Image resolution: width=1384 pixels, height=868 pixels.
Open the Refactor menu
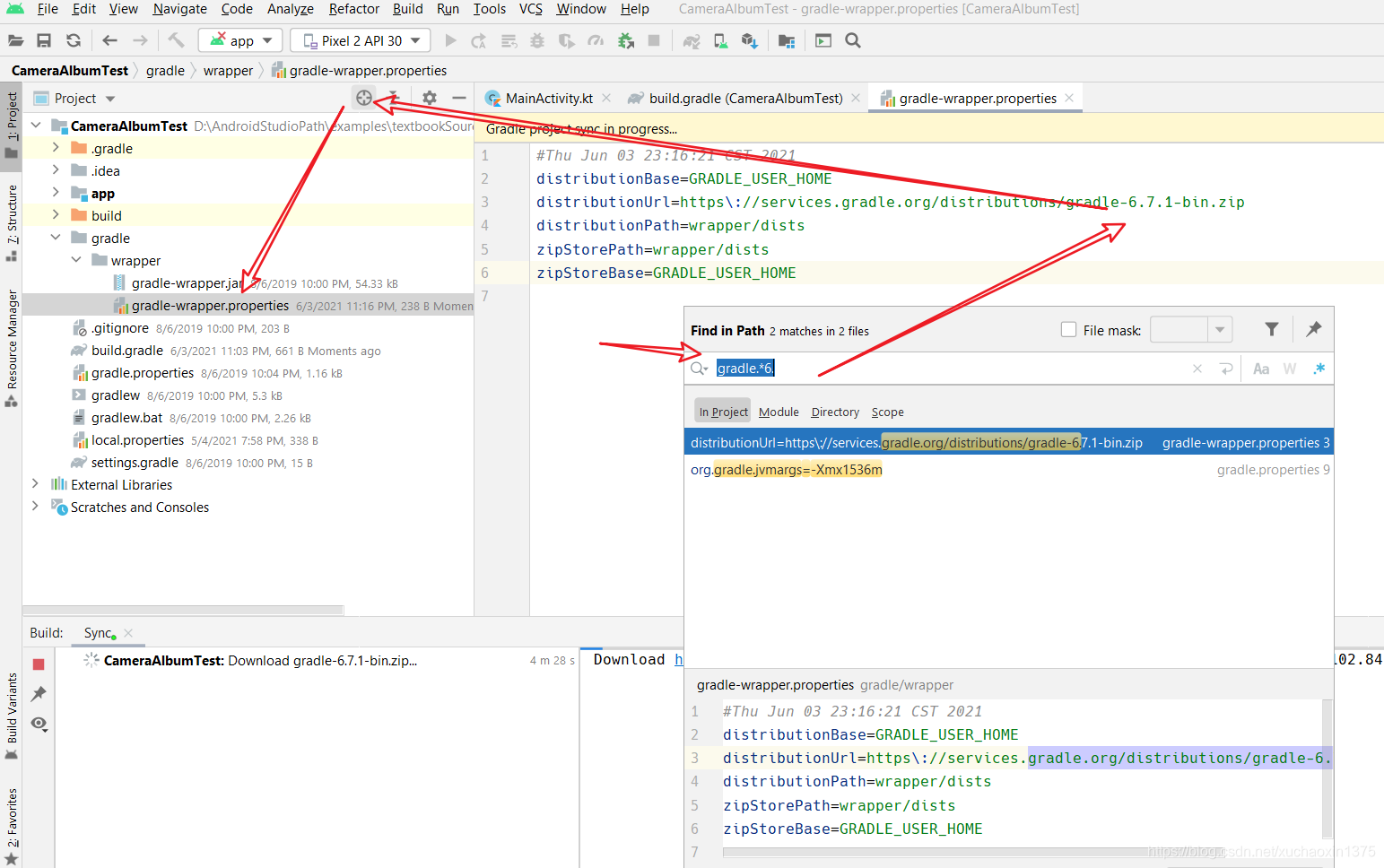click(x=353, y=9)
